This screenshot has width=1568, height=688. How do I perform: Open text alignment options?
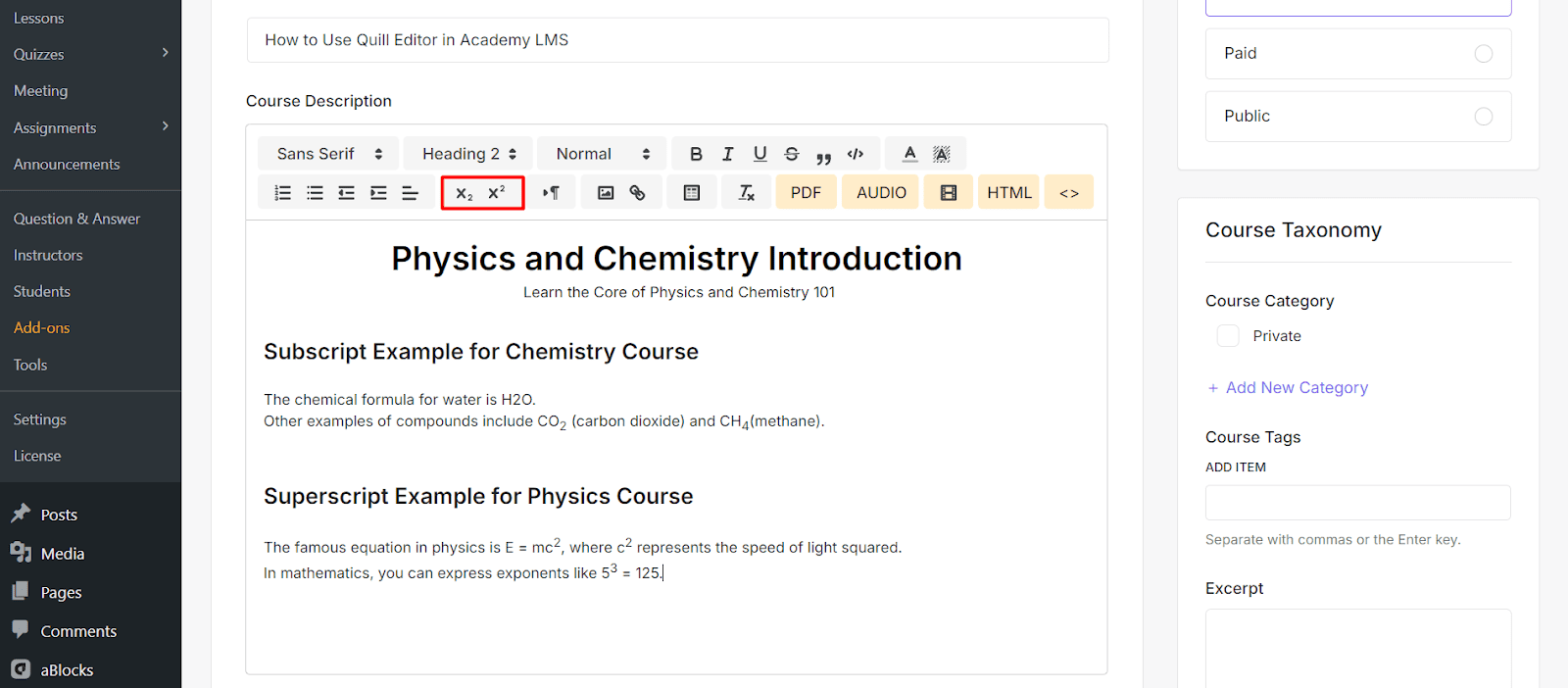coord(411,193)
